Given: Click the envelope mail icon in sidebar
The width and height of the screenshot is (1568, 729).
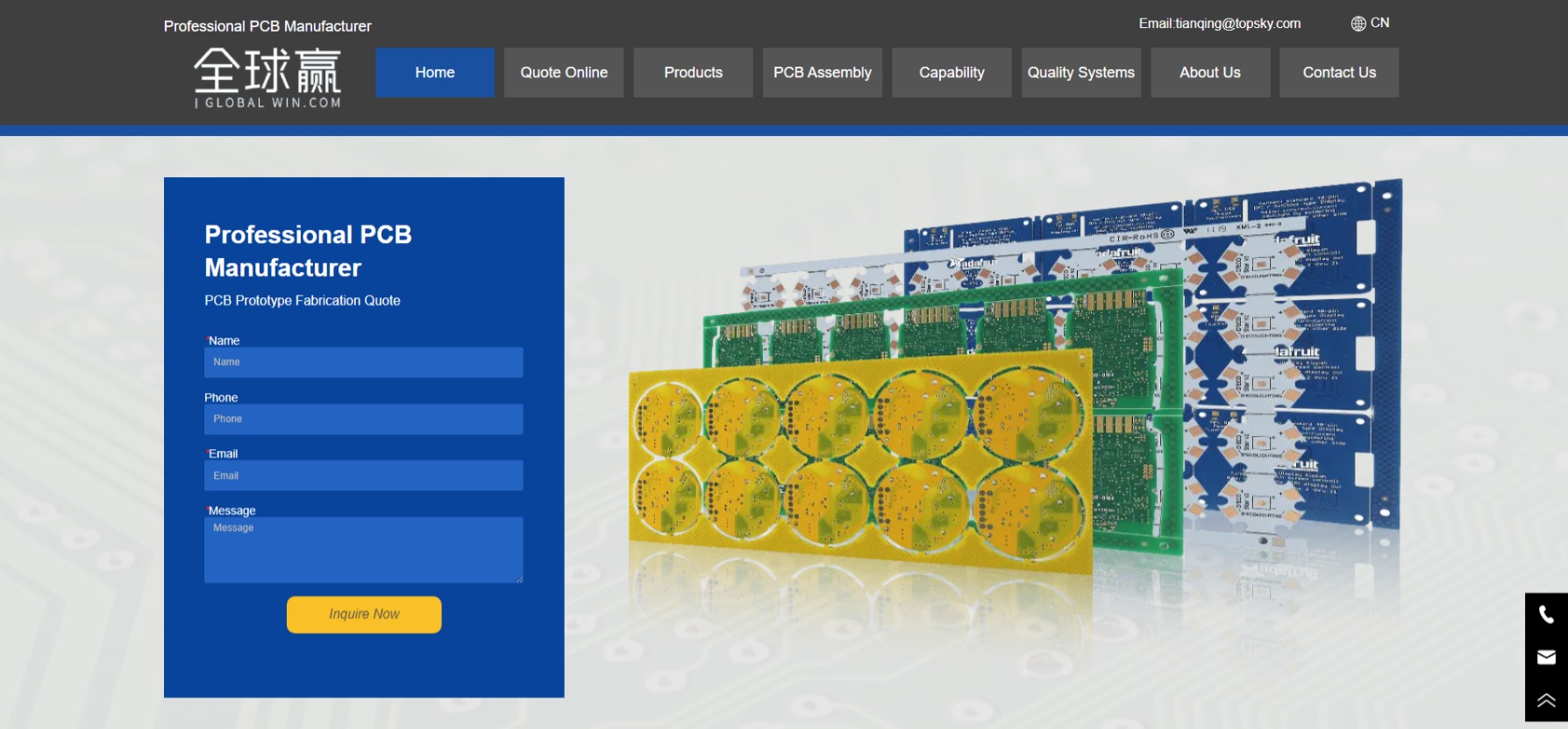Looking at the screenshot, I should [1546, 657].
